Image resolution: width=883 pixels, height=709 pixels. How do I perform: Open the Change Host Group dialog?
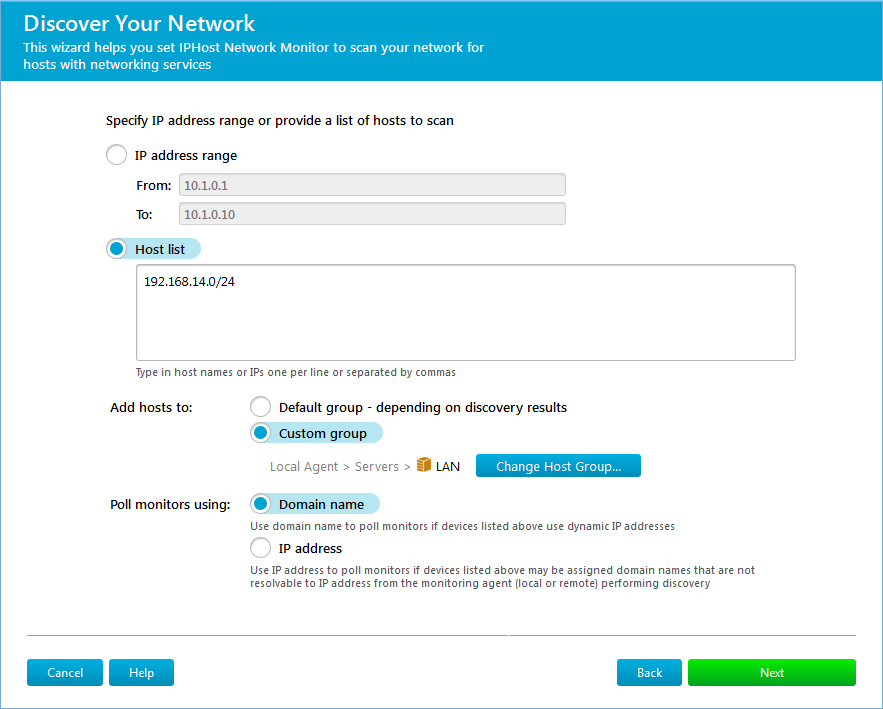[x=558, y=466]
